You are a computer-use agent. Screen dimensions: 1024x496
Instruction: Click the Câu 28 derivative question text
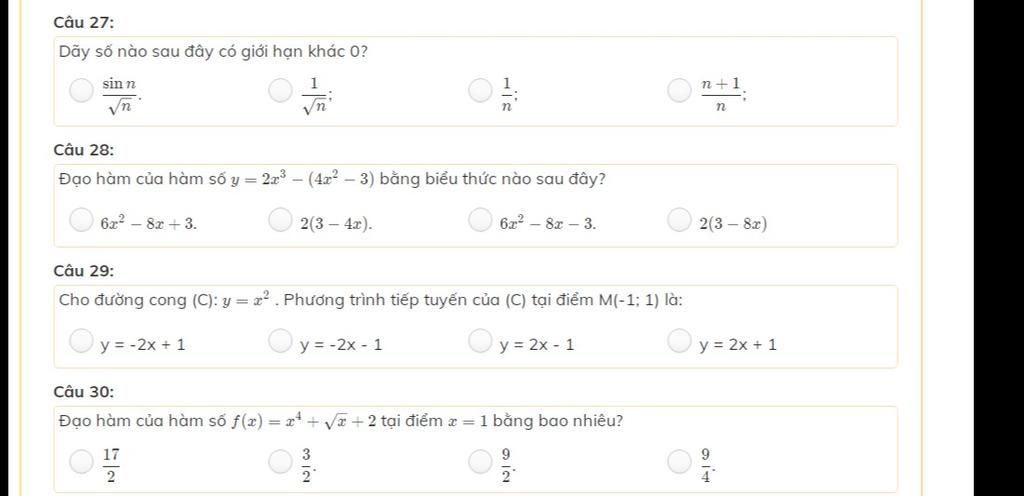click(x=332, y=180)
